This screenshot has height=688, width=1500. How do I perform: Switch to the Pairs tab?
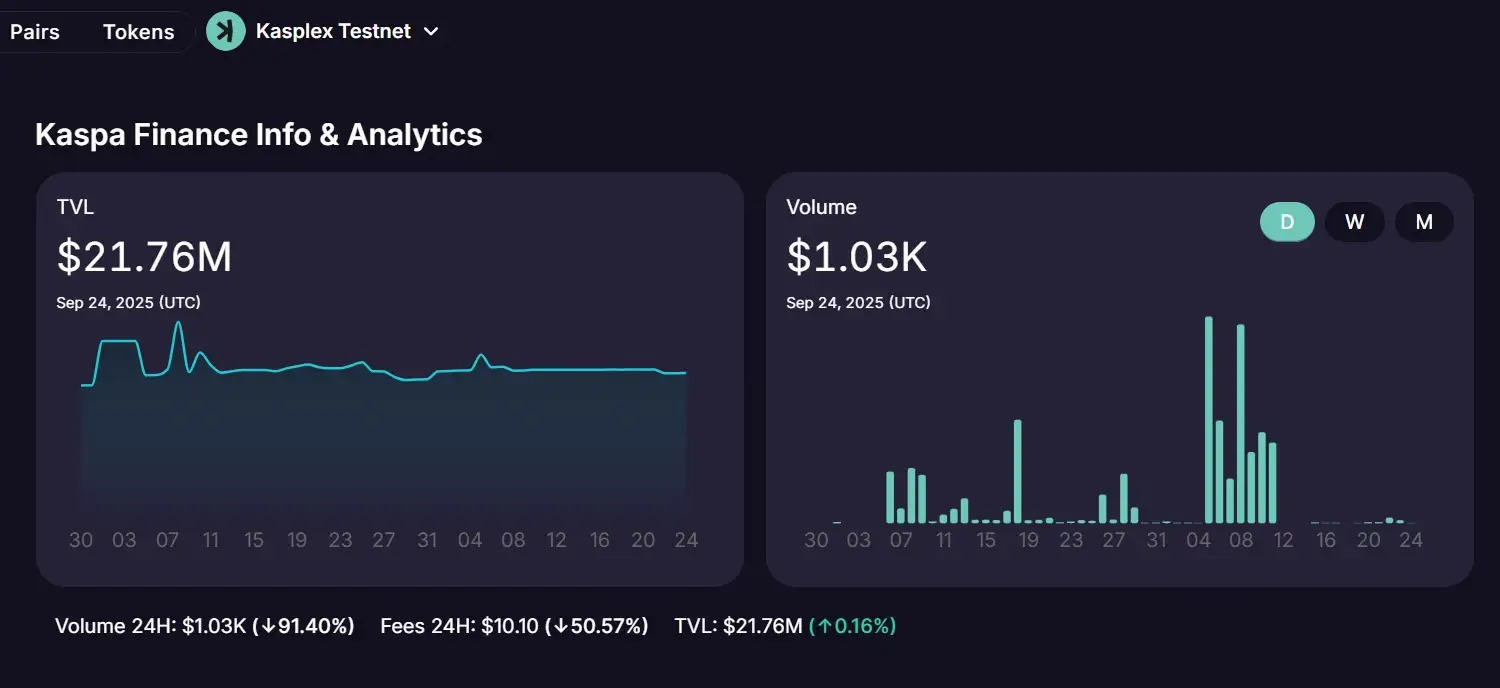pyautogui.click(x=35, y=32)
